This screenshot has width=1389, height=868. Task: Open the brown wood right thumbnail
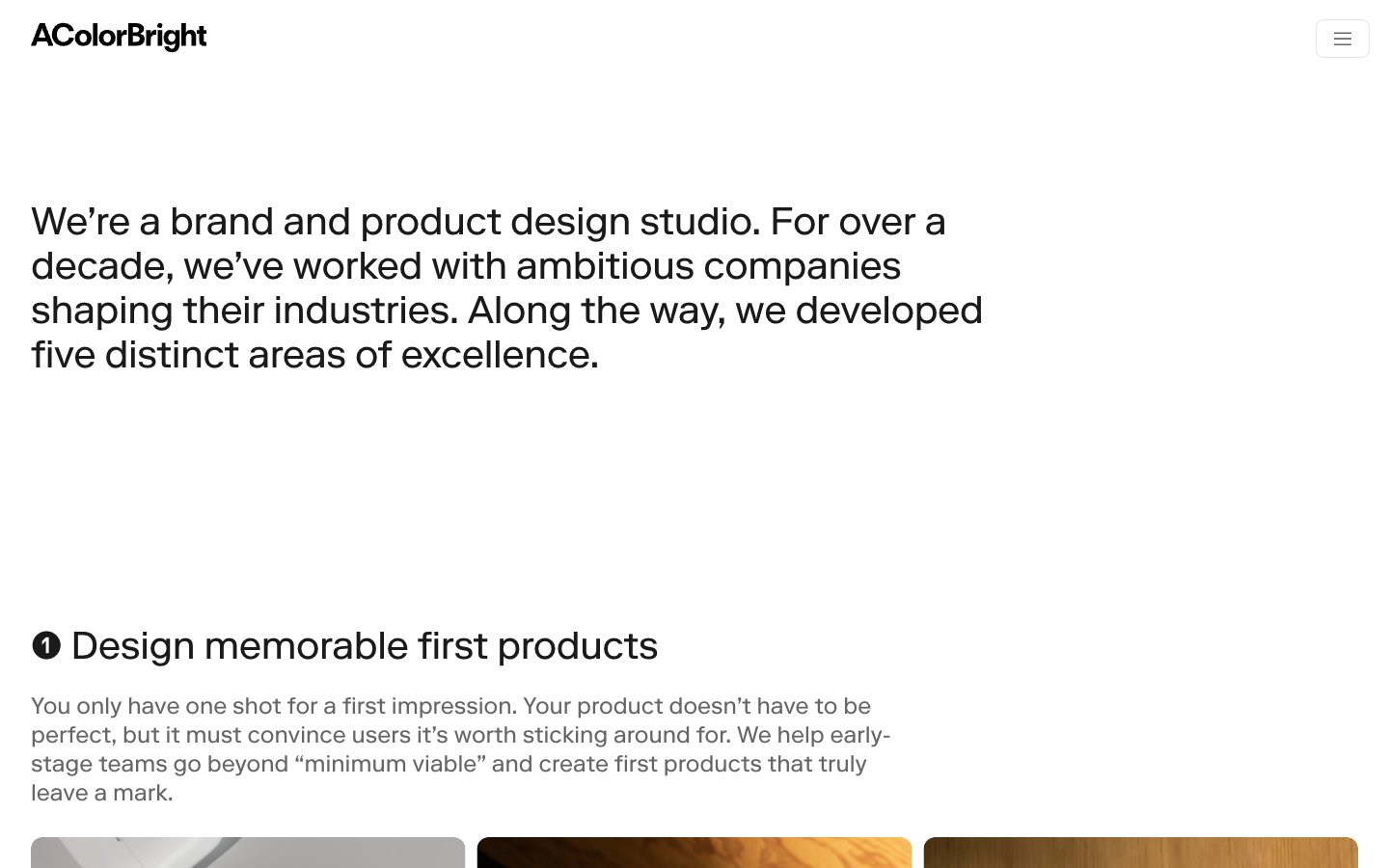pos(1141,853)
